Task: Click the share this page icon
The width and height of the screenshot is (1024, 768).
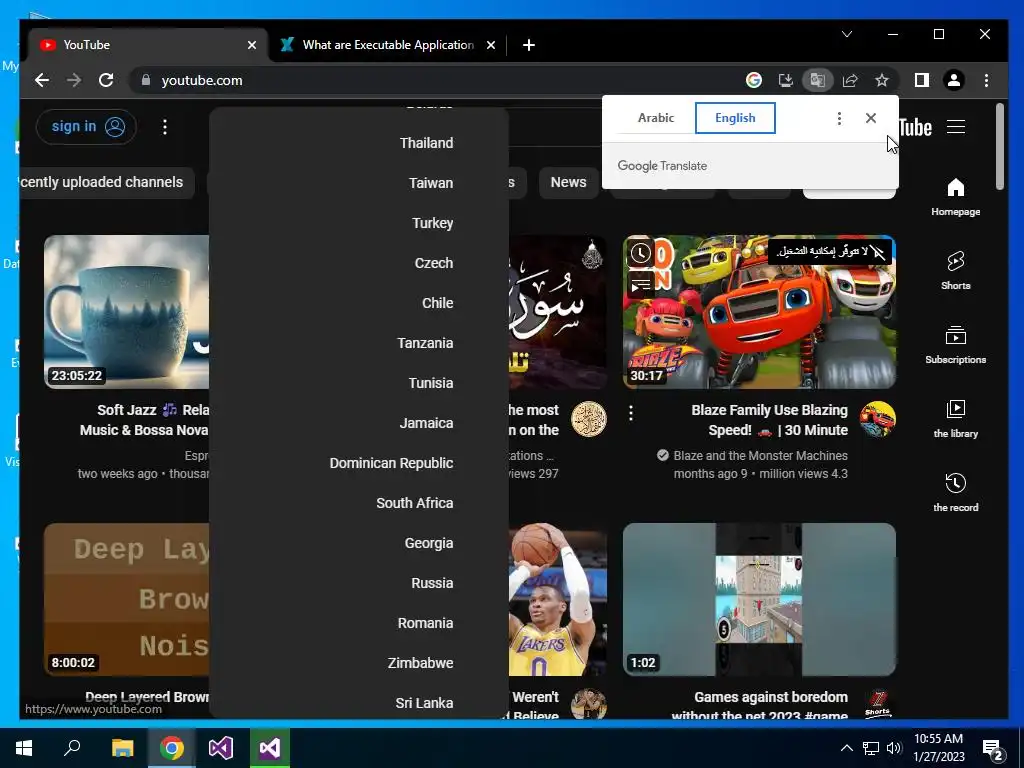Action: (850, 80)
